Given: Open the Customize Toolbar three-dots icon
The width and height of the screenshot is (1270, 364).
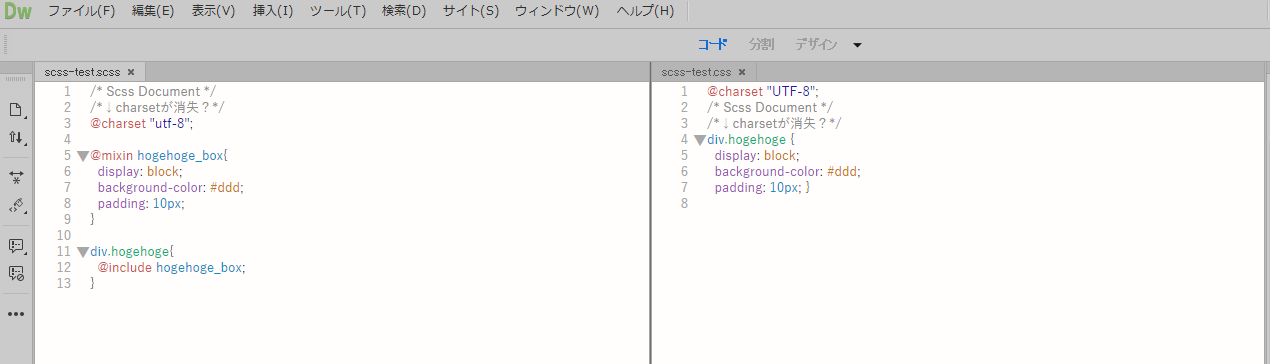Looking at the screenshot, I should click(16, 313).
